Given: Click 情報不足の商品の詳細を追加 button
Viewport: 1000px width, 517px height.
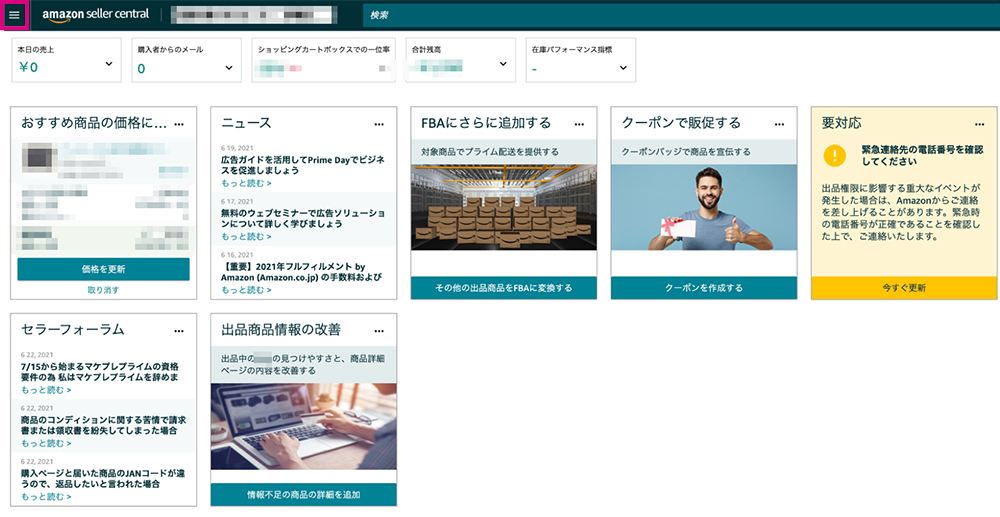Looking at the screenshot, I should click(x=304, y=494).
